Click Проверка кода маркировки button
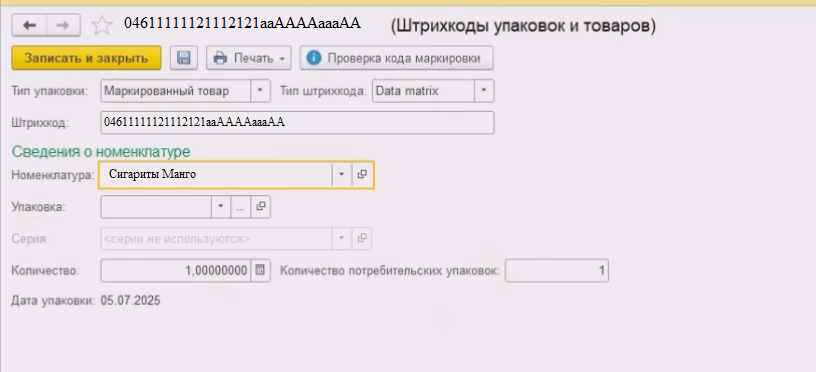 tap(397, 58)
